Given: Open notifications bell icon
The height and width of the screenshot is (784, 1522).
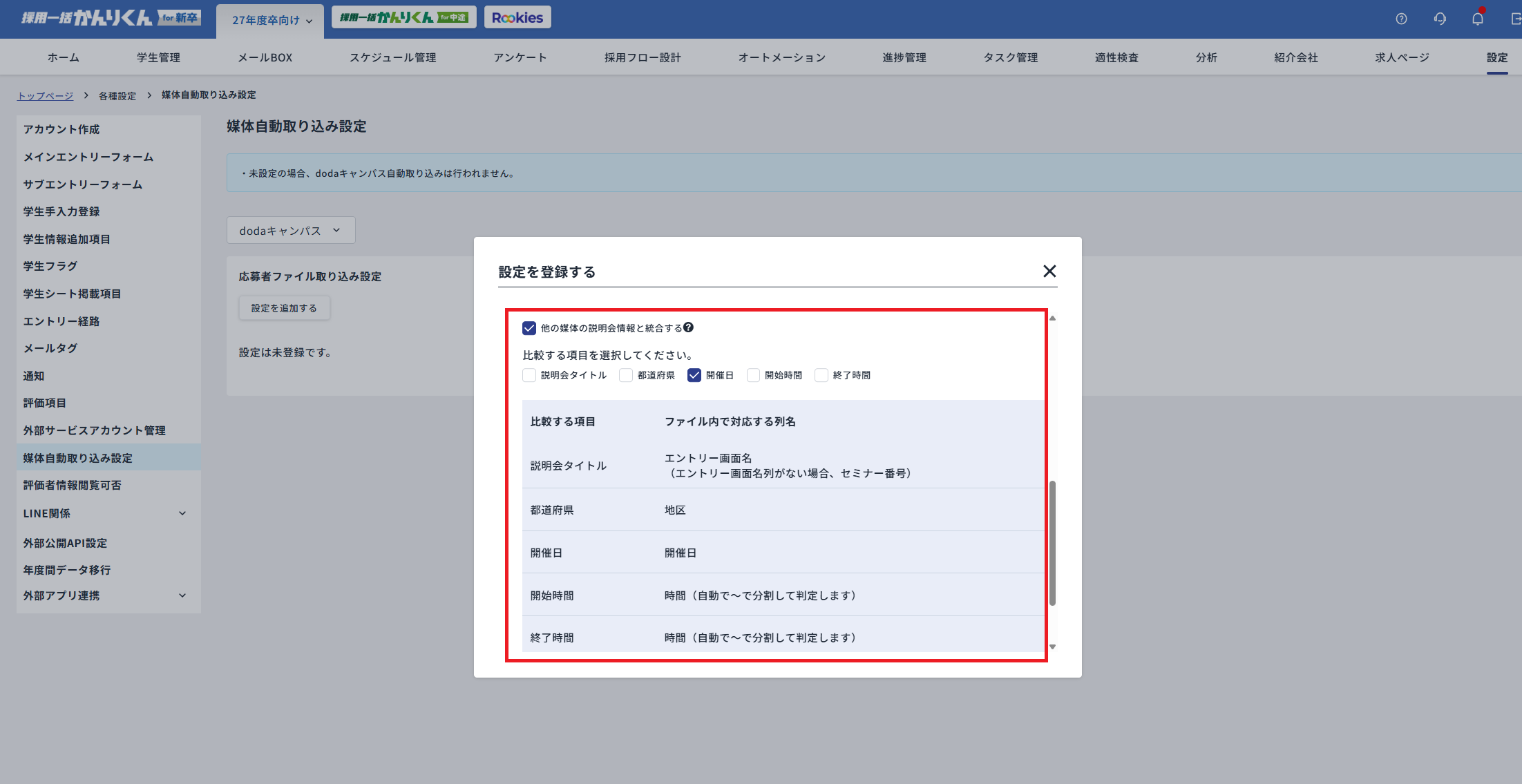Looking at the screenshot, I should pyautogui.click(x=1477, y=19).
